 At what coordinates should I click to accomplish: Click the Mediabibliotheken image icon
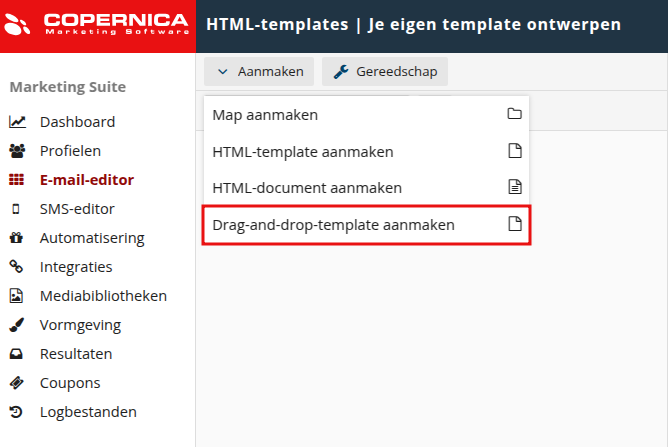point(17,296)
